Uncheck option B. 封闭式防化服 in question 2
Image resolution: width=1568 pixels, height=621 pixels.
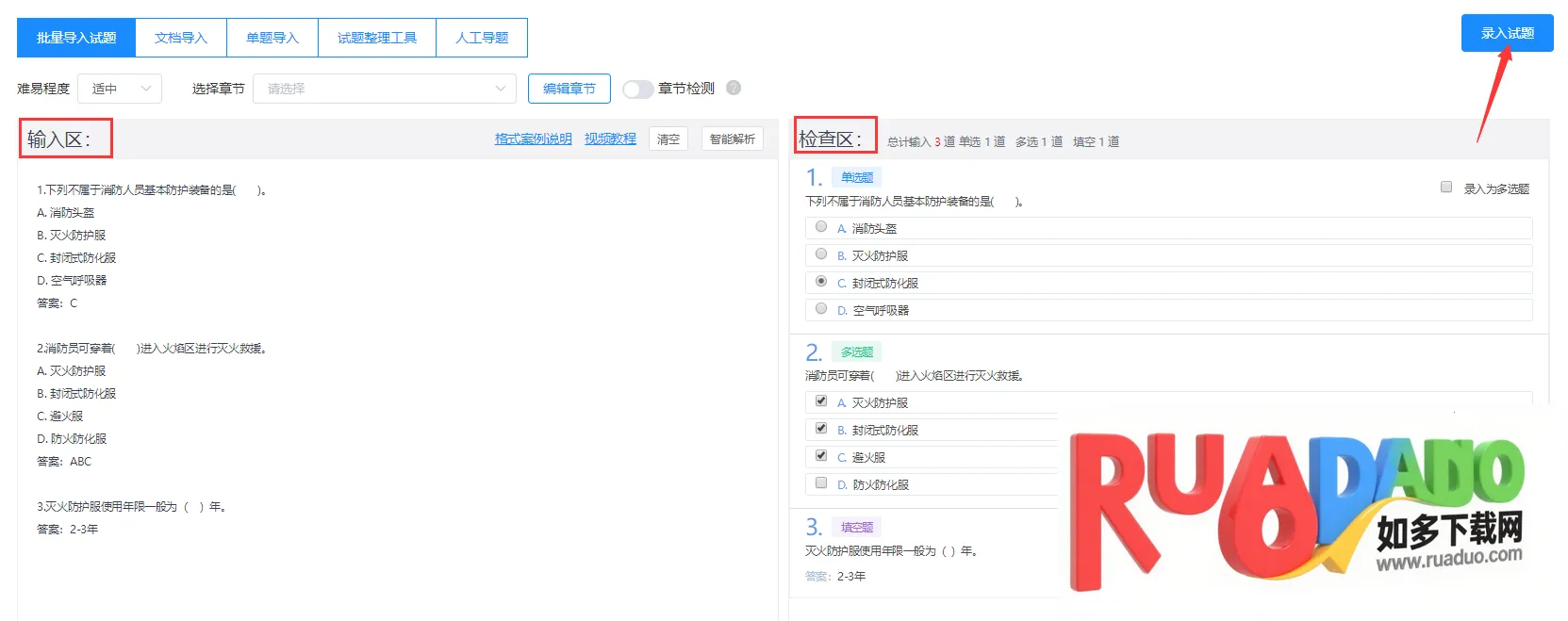click(x=821, y=429)
